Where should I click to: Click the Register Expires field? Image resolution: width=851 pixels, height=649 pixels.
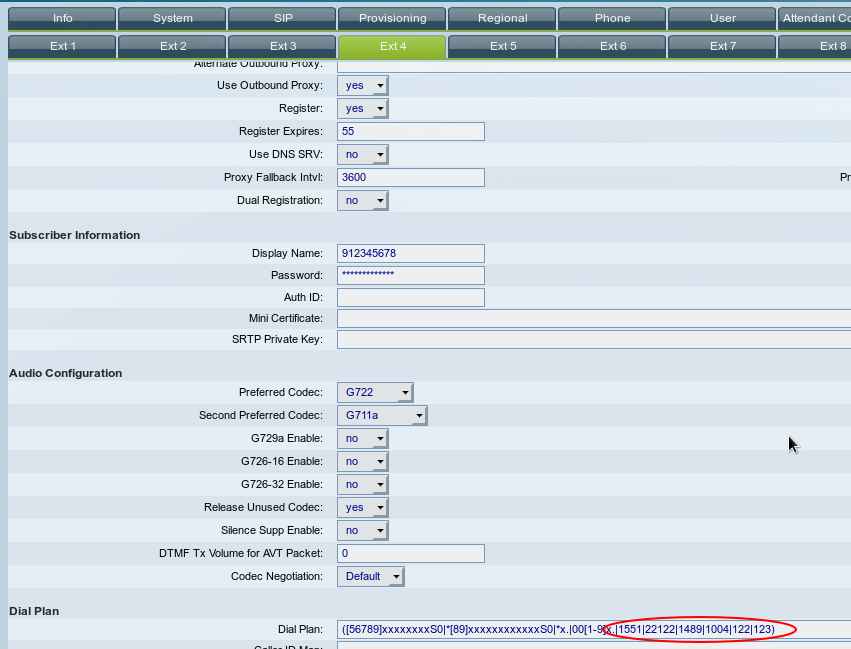[x=410, y=132]
